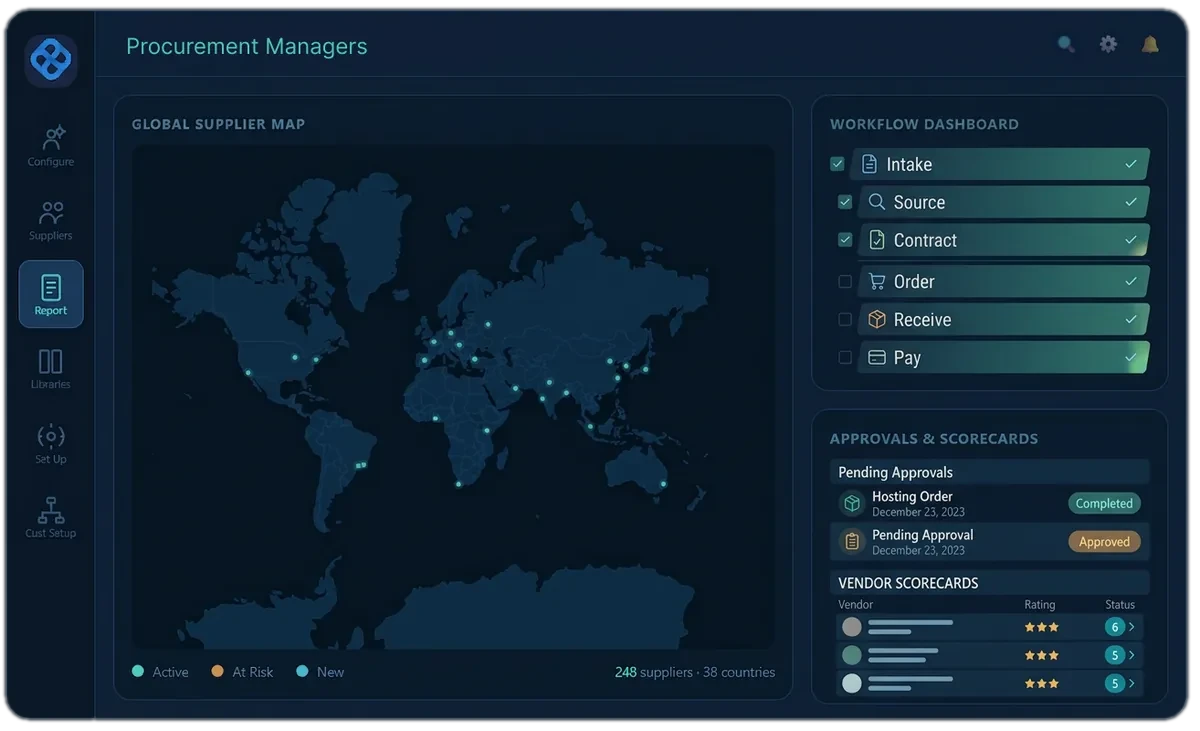Click the Contract file icon
Screen dimensions: 1200x731
pyautogui.click(x=877, y=240)
